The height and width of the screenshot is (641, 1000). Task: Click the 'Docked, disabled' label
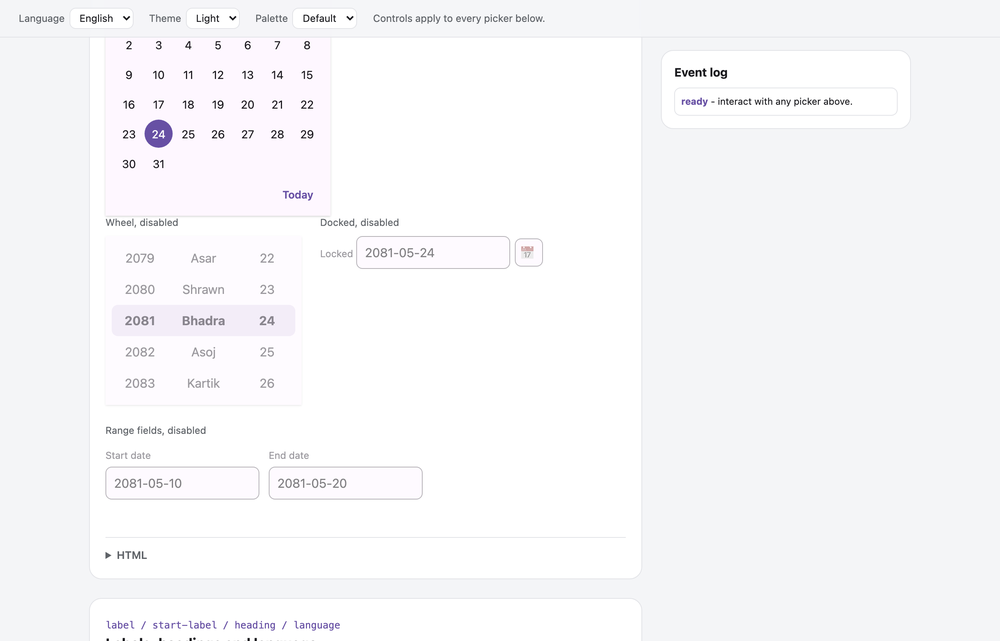[360, 223]
